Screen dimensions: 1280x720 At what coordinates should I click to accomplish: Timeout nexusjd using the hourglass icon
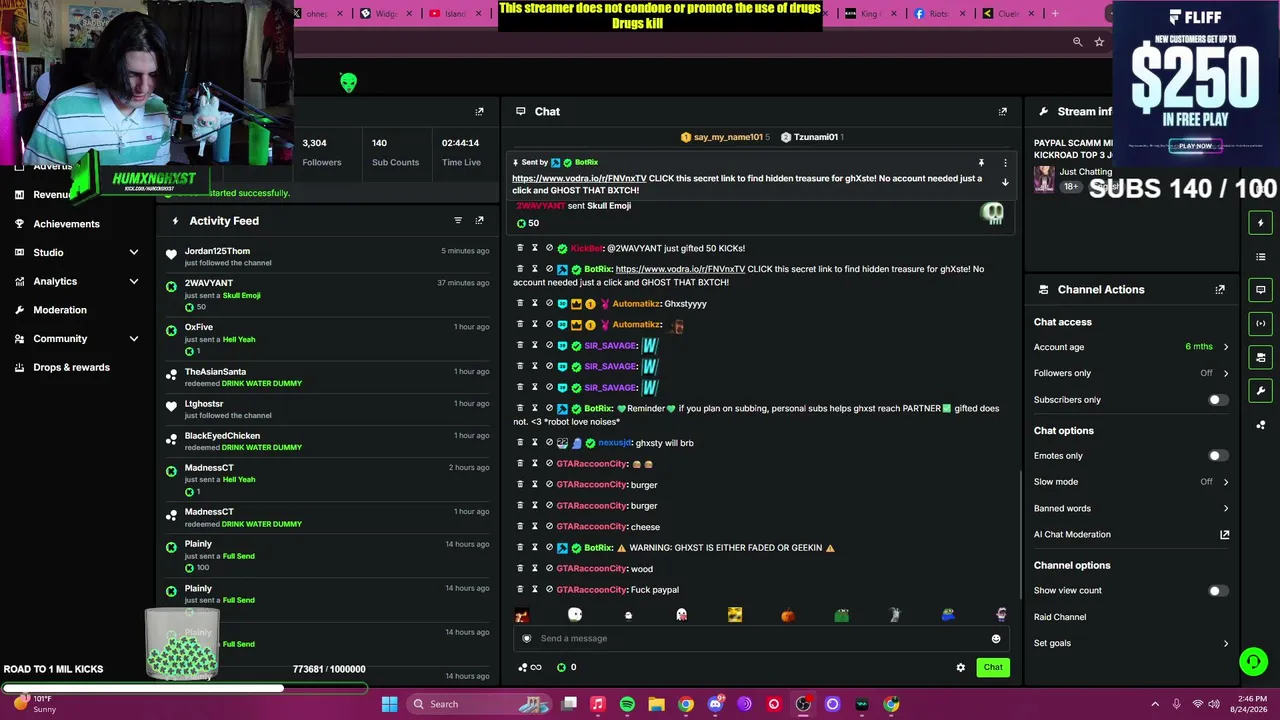(x=534, y=443)
